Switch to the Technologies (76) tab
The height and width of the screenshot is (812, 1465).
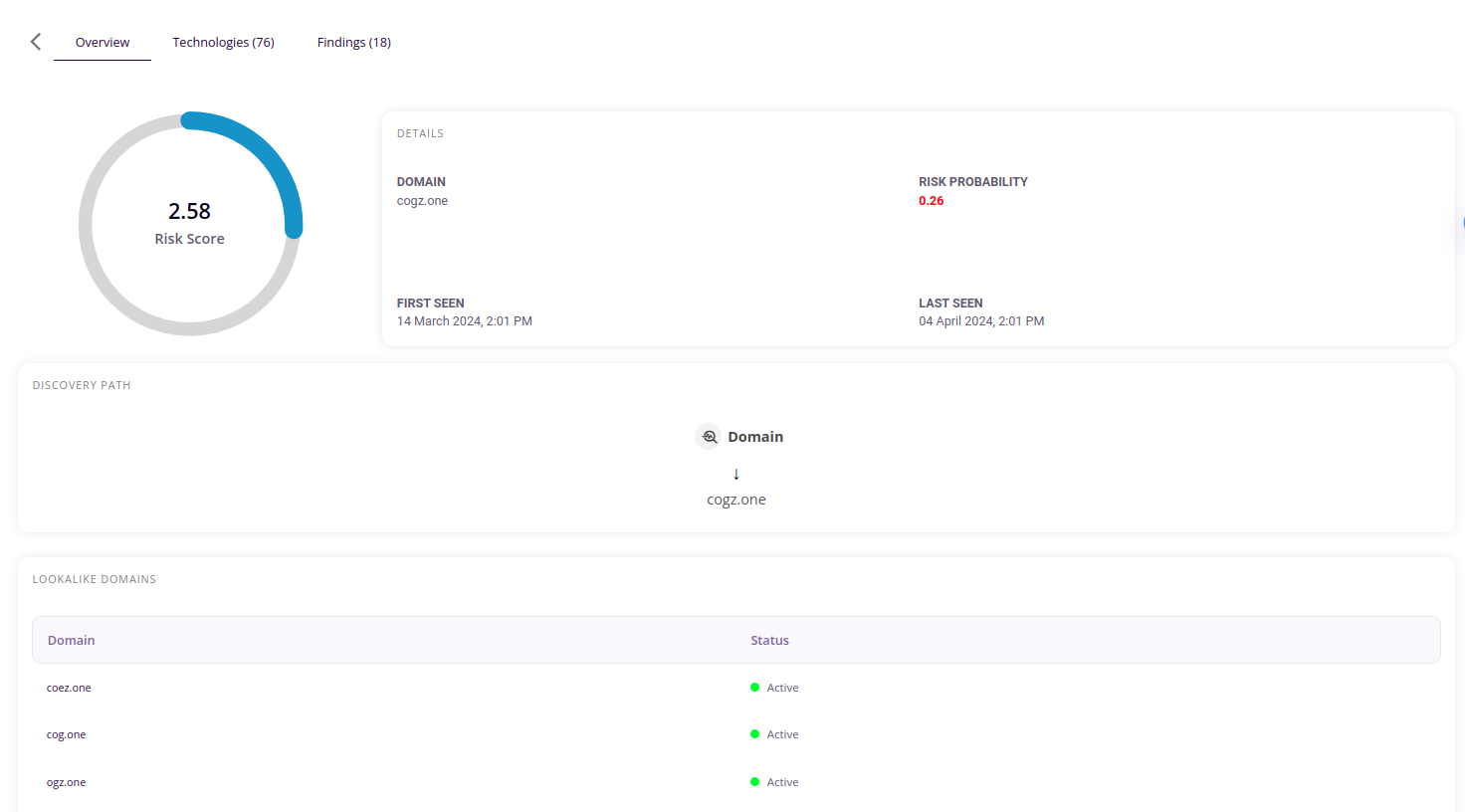click(x=223, y=42)
